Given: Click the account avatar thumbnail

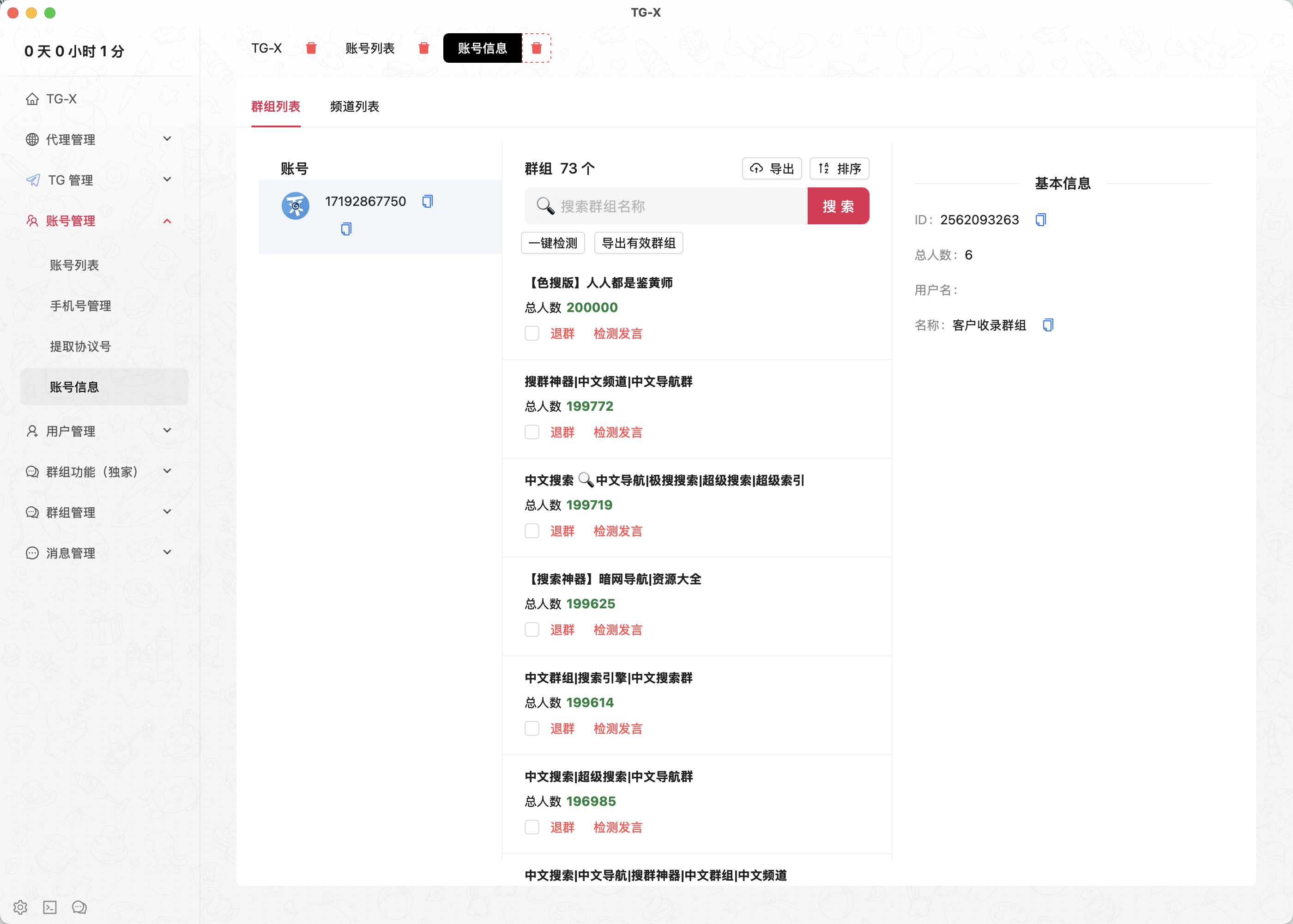Looking at the screenshot, I should (x=296, y=206).
